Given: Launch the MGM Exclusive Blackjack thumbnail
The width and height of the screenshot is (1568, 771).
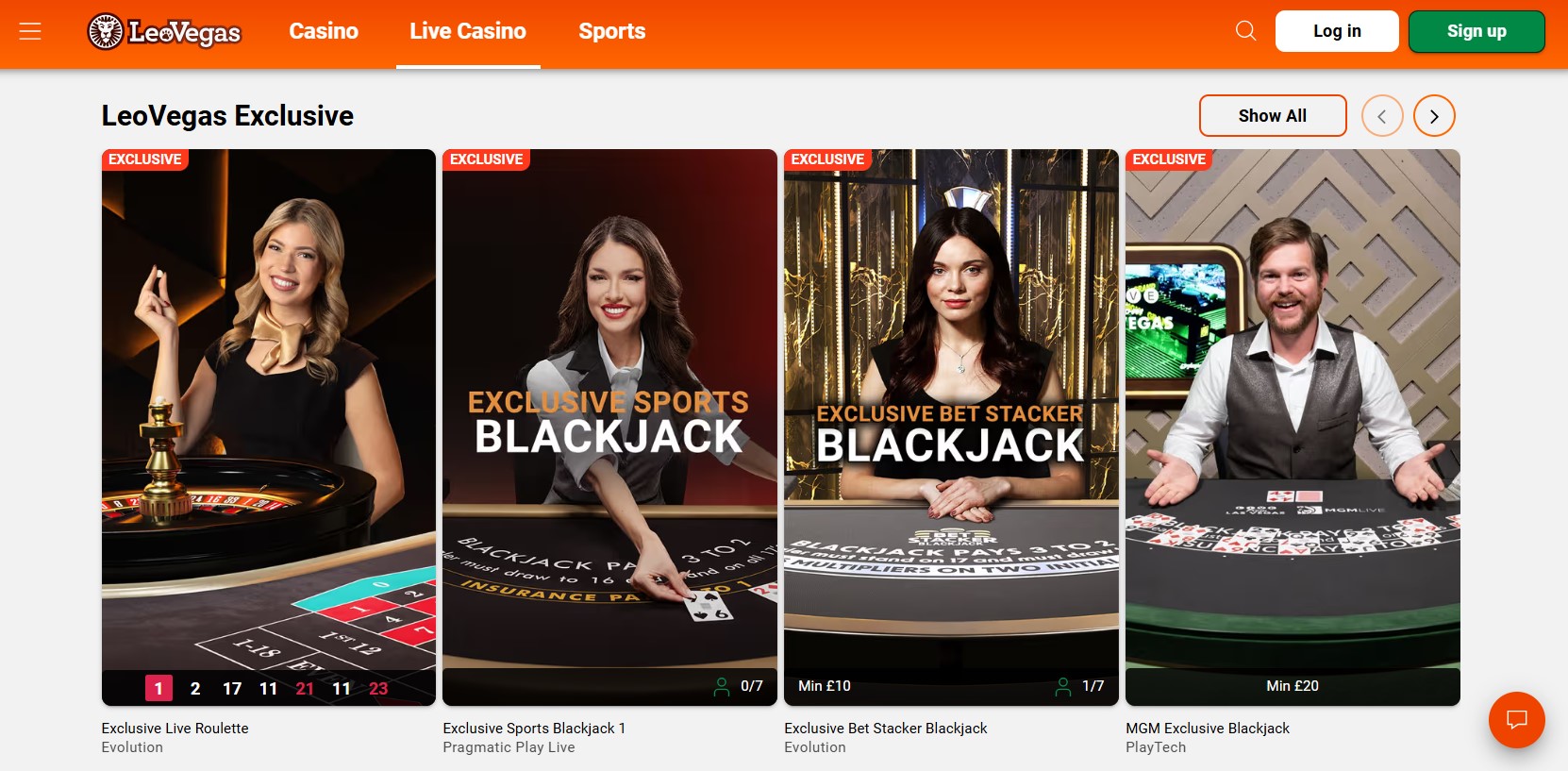Looking at the screenshot, I should (x=1293, y=427).
